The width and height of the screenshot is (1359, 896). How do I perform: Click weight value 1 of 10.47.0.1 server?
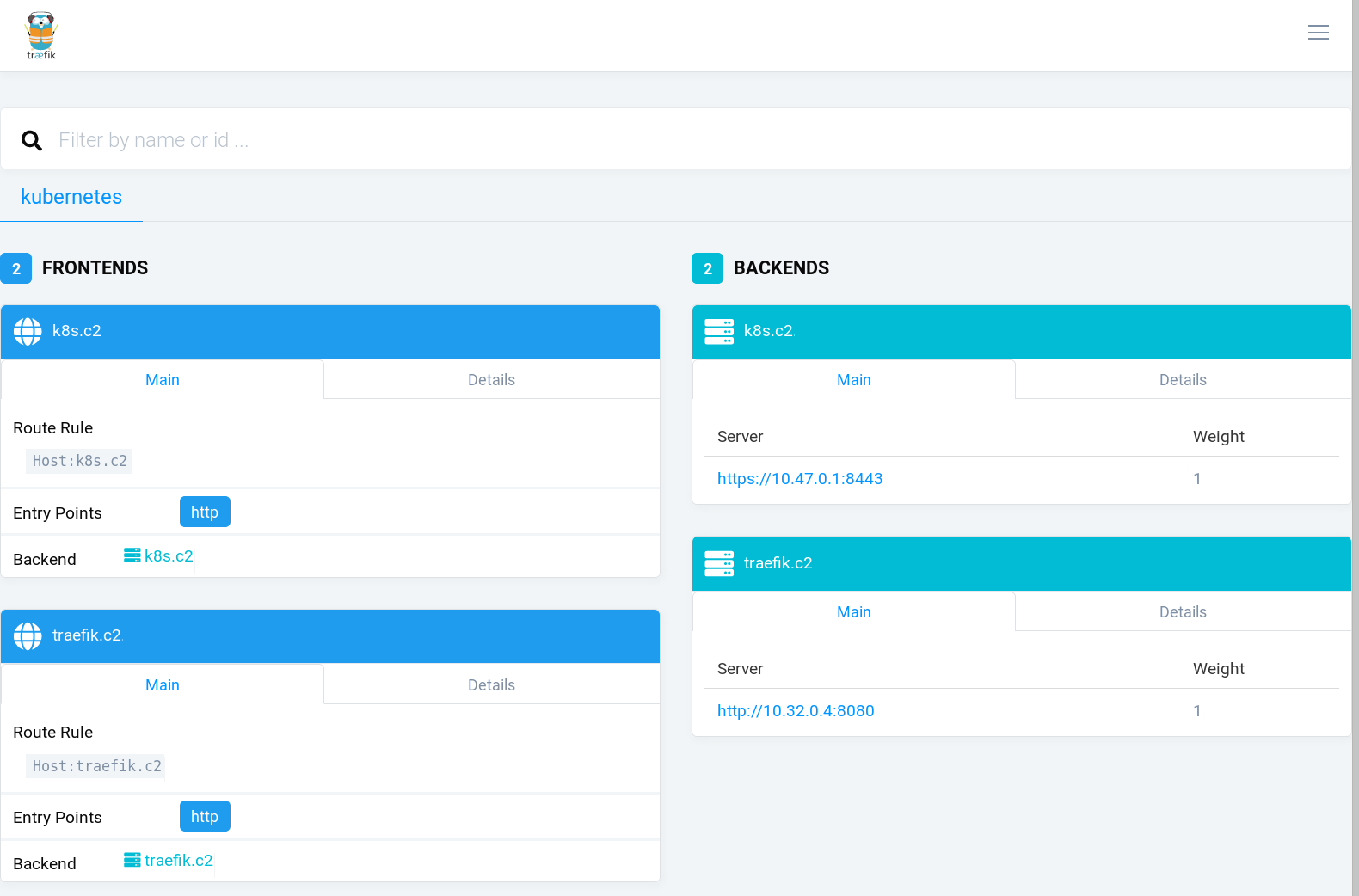[1196, 478]
